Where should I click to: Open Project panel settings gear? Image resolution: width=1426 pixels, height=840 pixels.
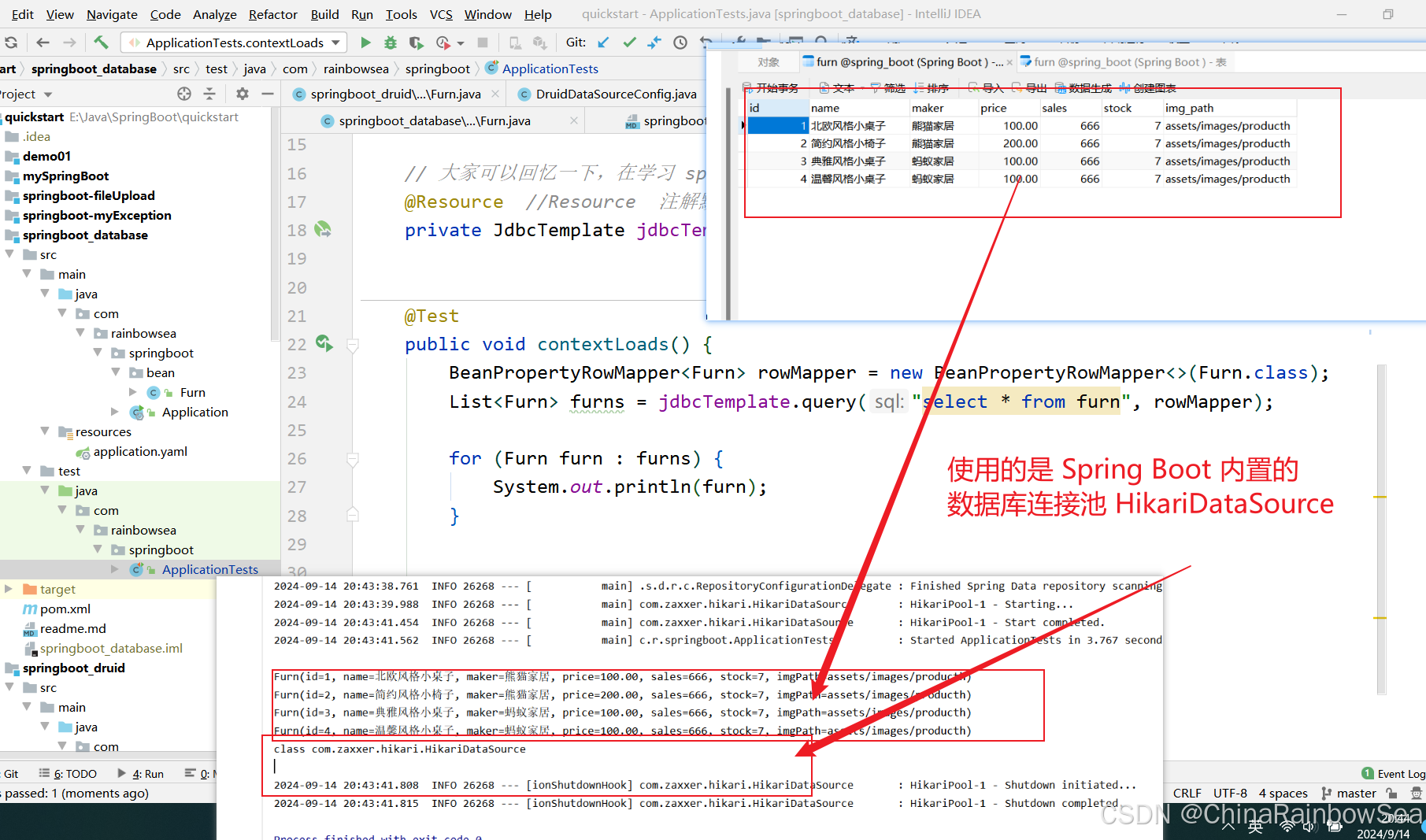243,94
